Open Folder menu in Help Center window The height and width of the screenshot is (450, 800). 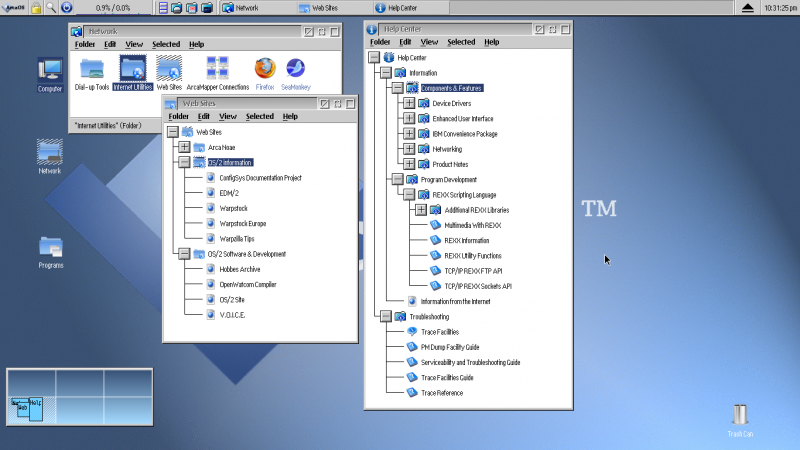click(380, 42)
